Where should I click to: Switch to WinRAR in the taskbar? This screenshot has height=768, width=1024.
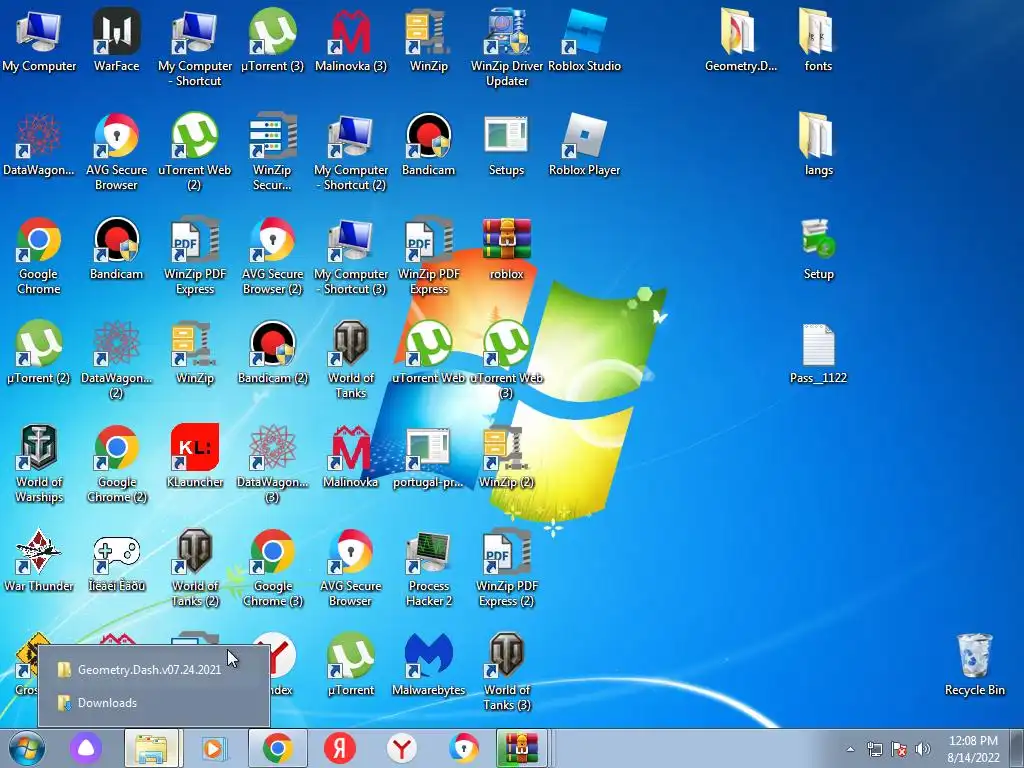pyautogui.click(x=521, y=748)
